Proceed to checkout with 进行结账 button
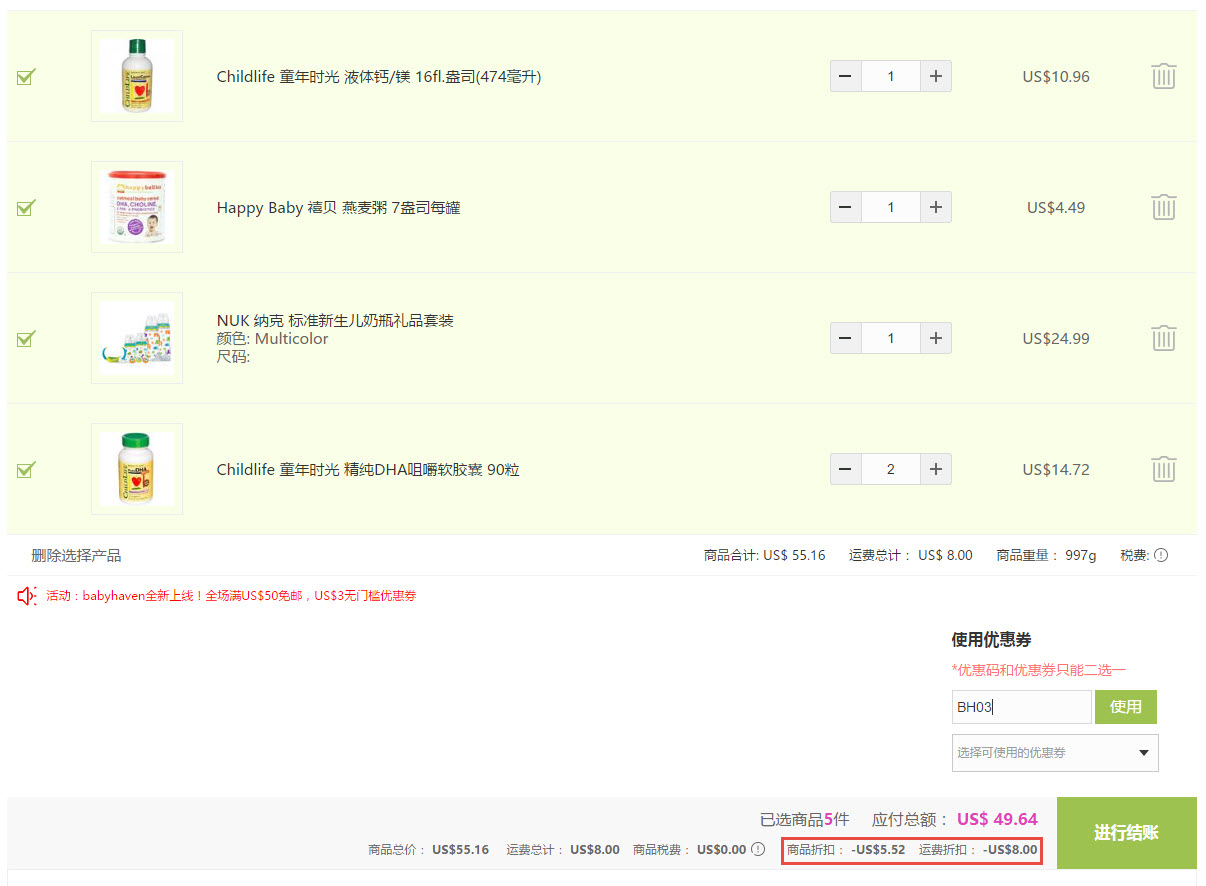The width and height of the screenshot is (1206, 886). 1126,833
